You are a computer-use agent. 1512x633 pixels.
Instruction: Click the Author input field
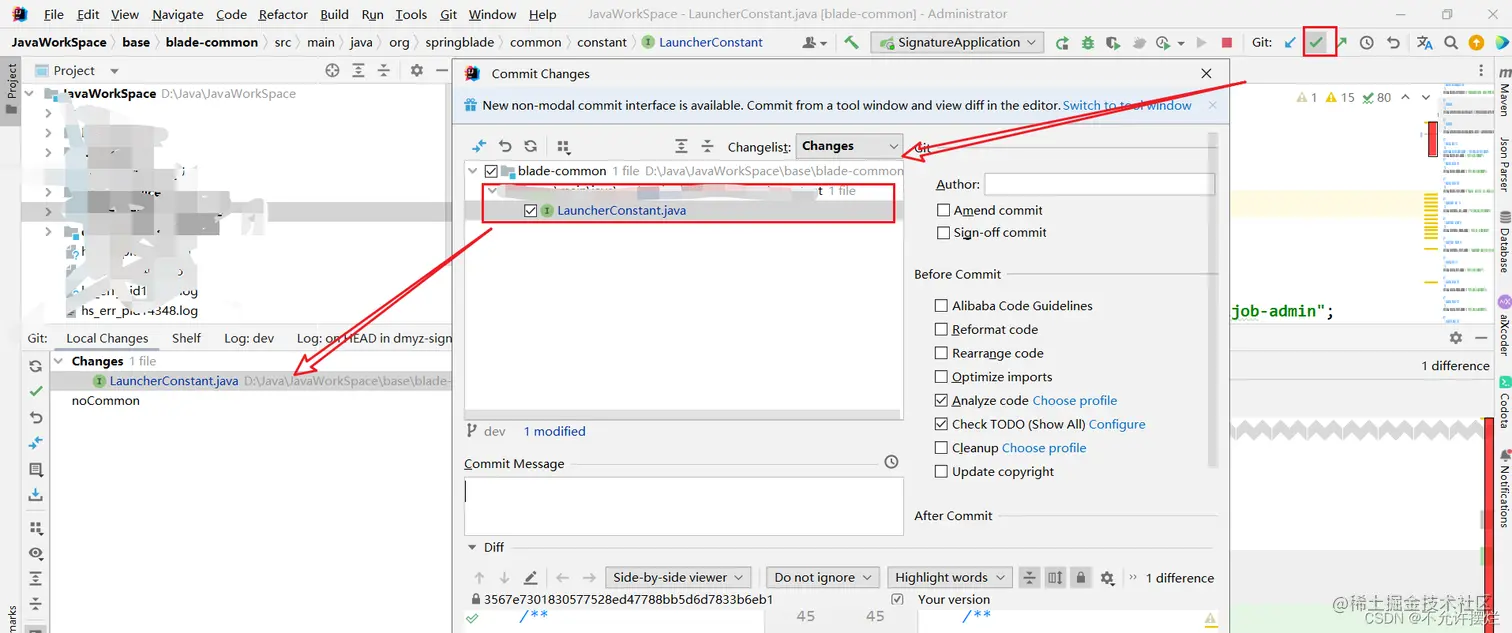coord(1099,184)
